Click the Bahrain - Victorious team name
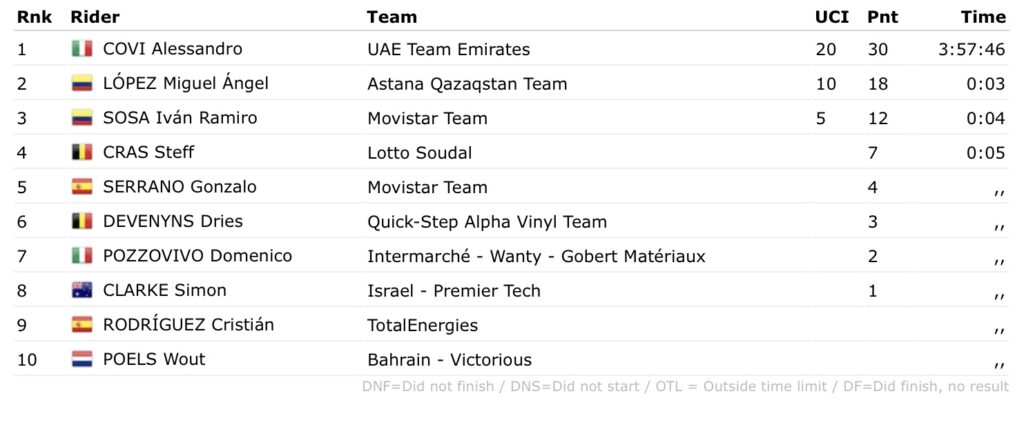Screen dimensions: 1024x427 (449, 360)
